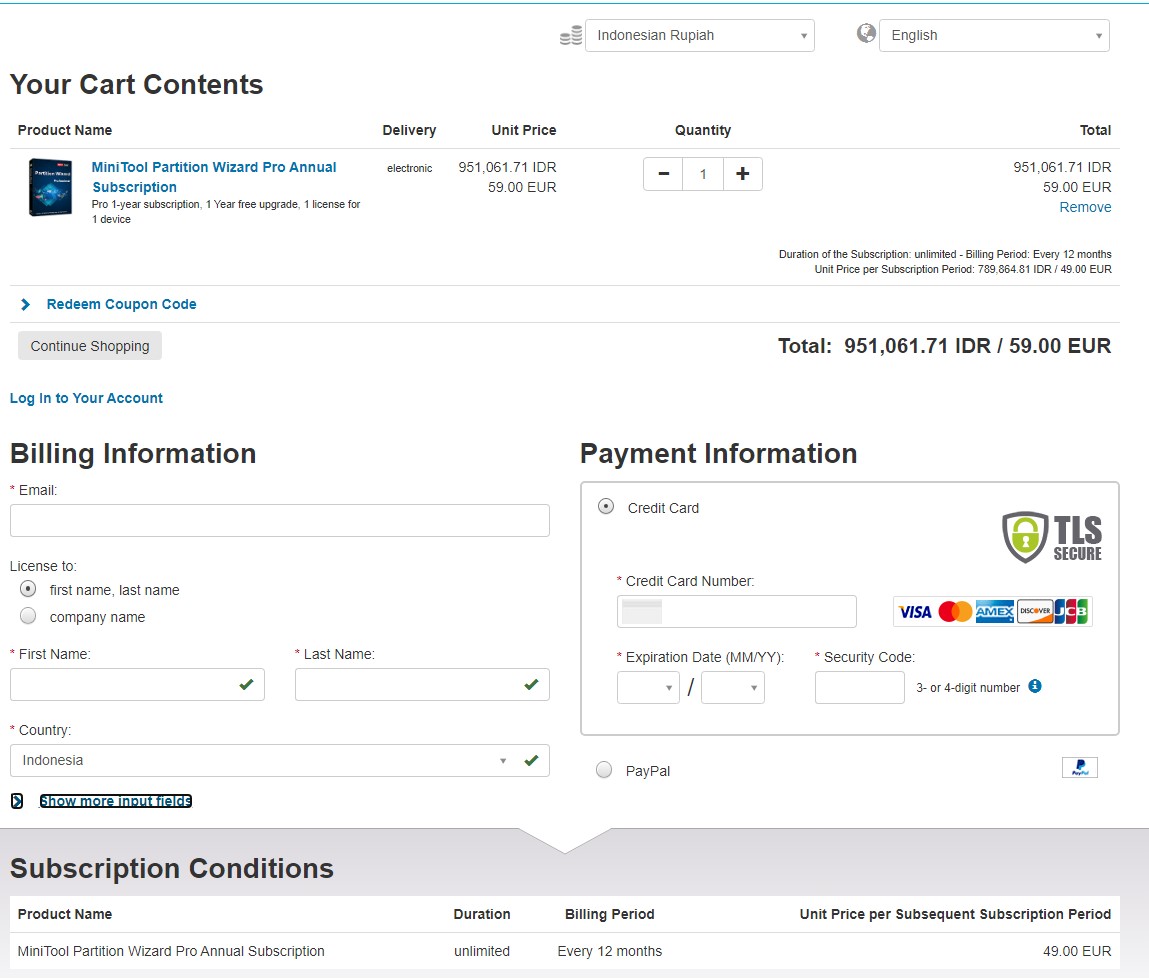Expand Show more input fields
The image size is (1149, 978).
click(x=116, y=801)
